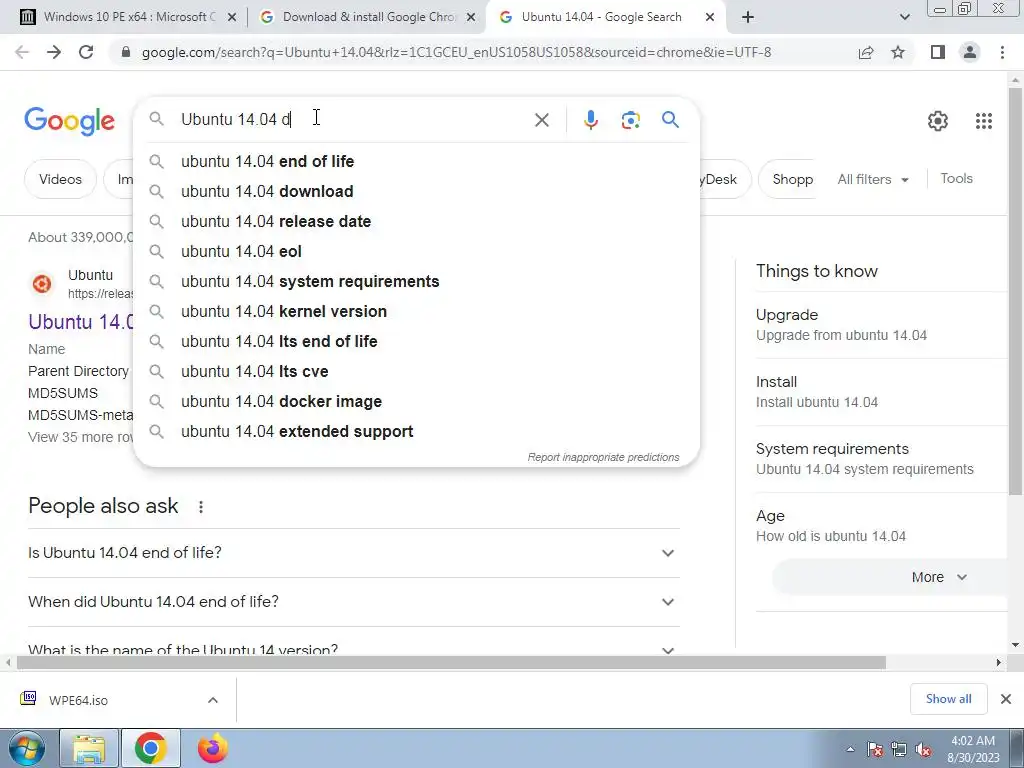Open Google quick settings gear
The width and height of the screenshot is (1024, 768).
point(938,121)
